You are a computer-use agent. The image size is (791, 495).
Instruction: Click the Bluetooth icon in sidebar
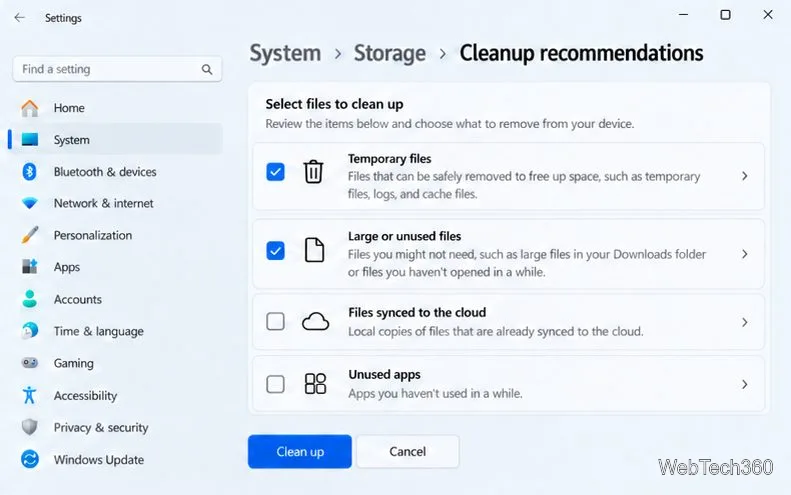coord(29,172)
